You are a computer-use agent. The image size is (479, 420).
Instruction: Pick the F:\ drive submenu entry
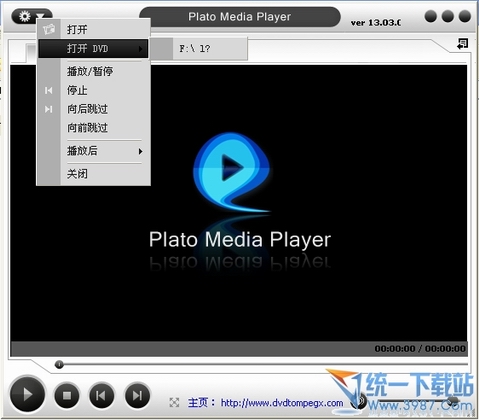198,49
